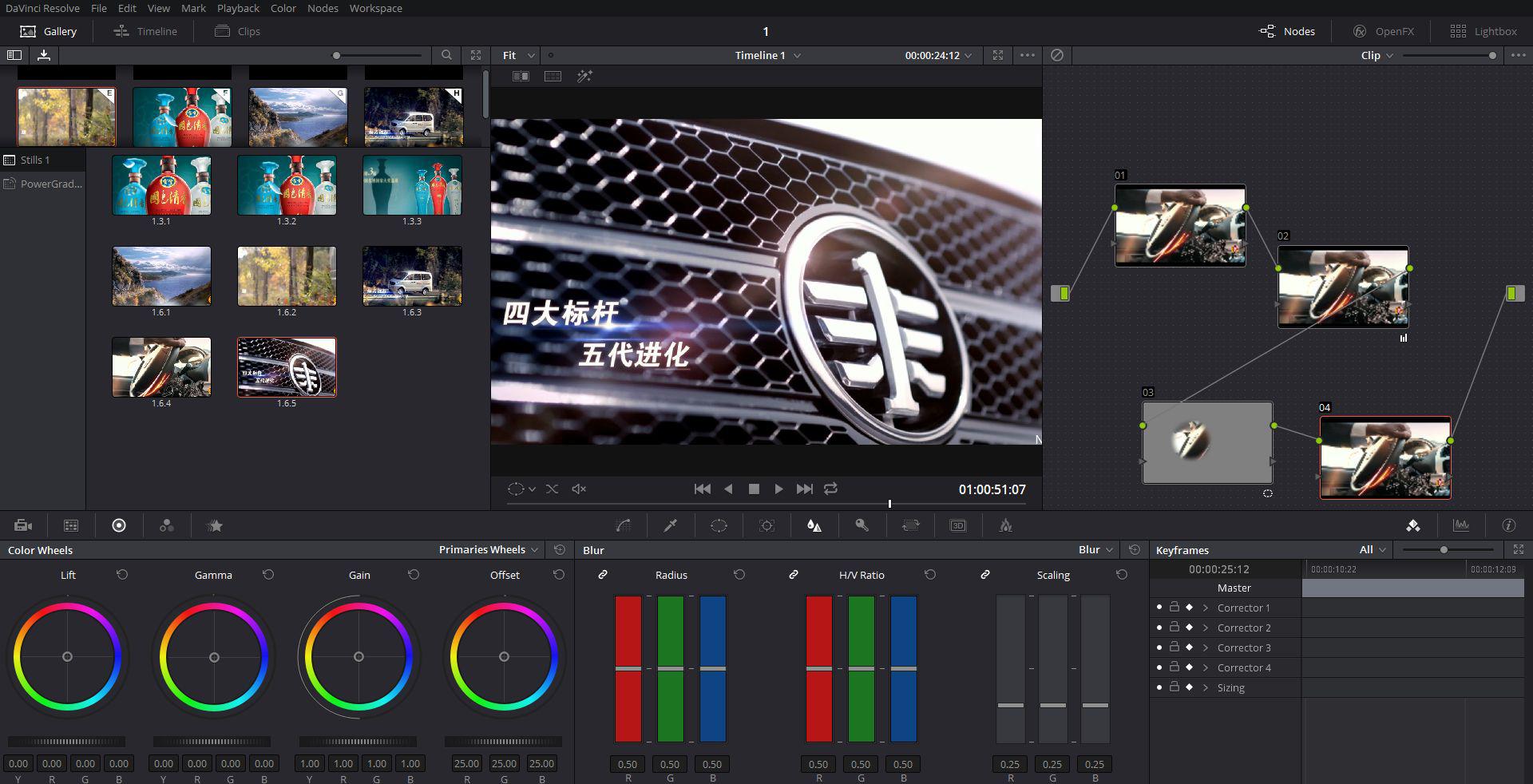Open the Playback menu

pos(238,8)
